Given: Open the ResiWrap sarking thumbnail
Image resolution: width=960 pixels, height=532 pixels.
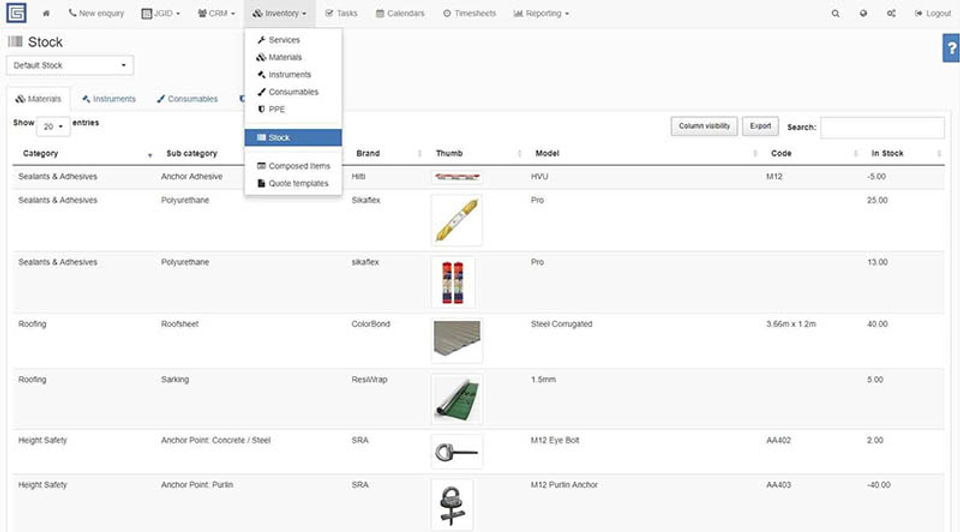Looking at the screenshot, I should point(457,399).
